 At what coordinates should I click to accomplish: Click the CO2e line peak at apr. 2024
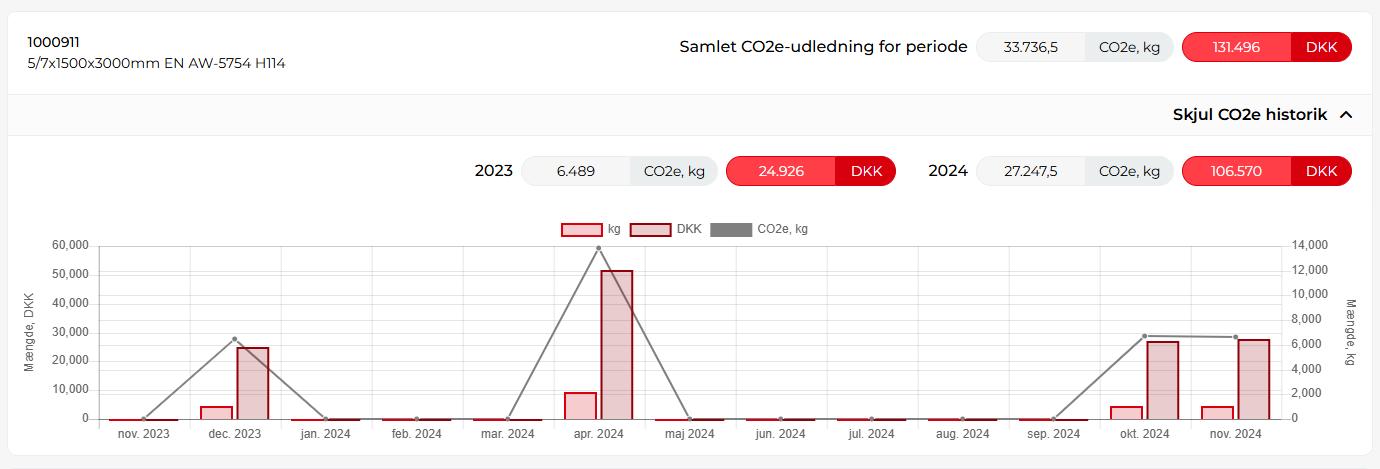(x=598, y=248)
